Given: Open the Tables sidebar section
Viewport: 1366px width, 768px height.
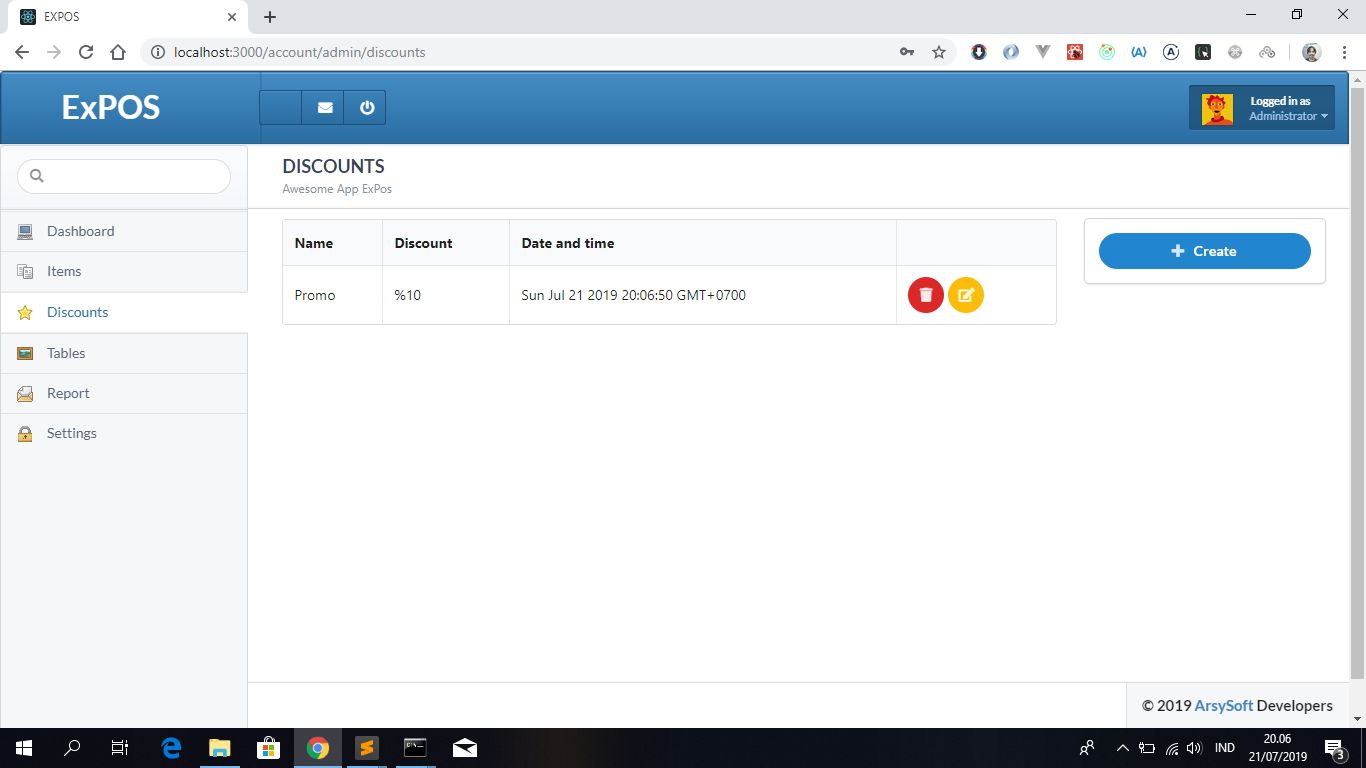Looking at the screenshot, I should 66,353.
